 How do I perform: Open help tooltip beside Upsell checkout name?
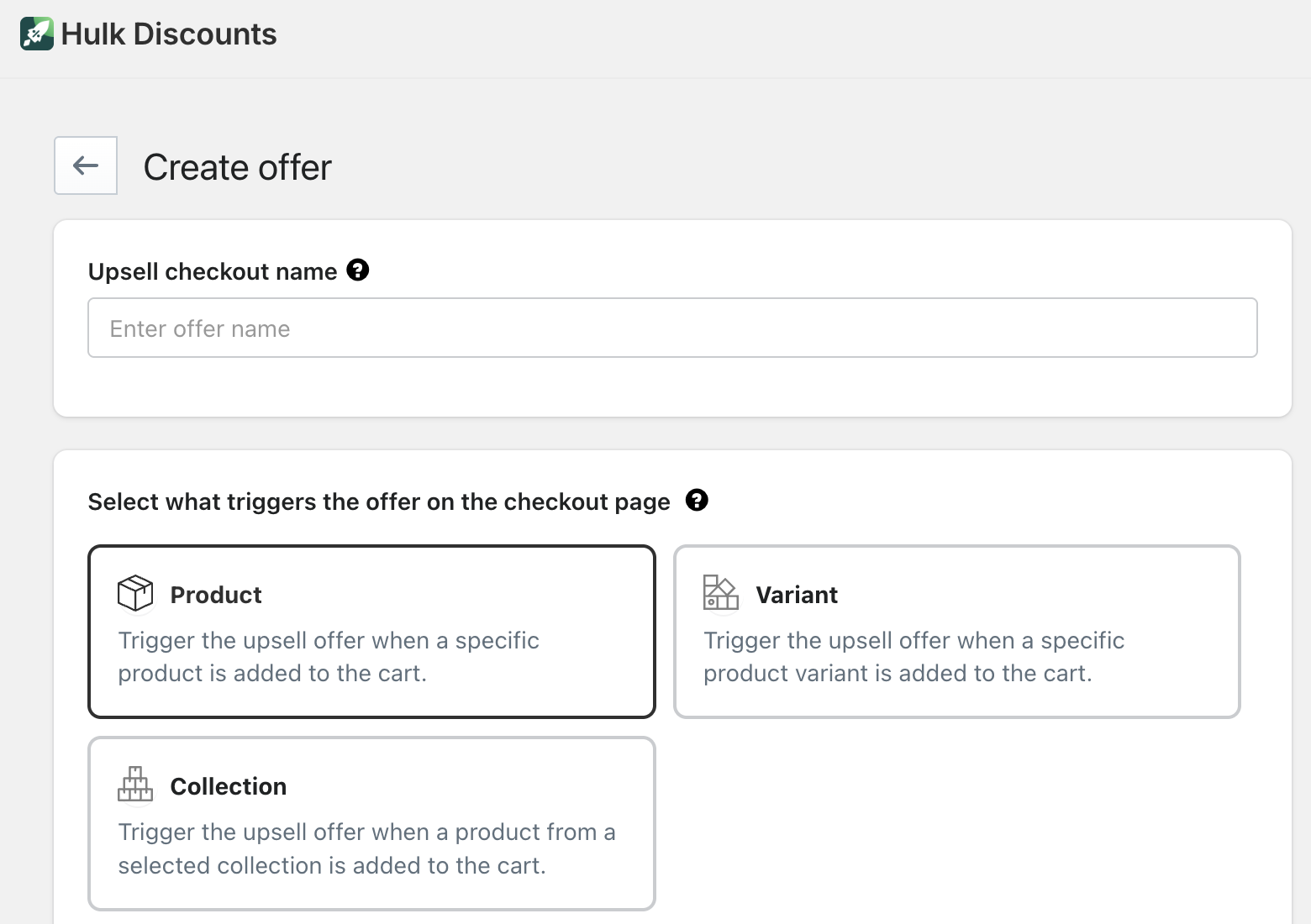(358, 270)
